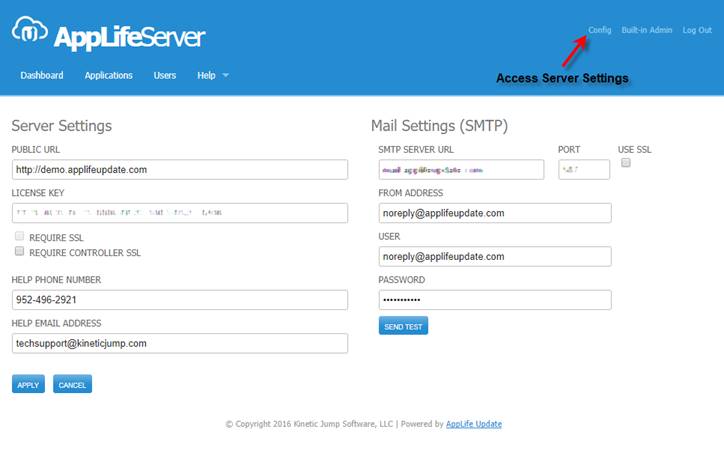The width and height of the screenshot is (724, 471).
Task: Click the Mail Settings (SMTP) heading
Action: pyautogui.click(x=439, y=126)
